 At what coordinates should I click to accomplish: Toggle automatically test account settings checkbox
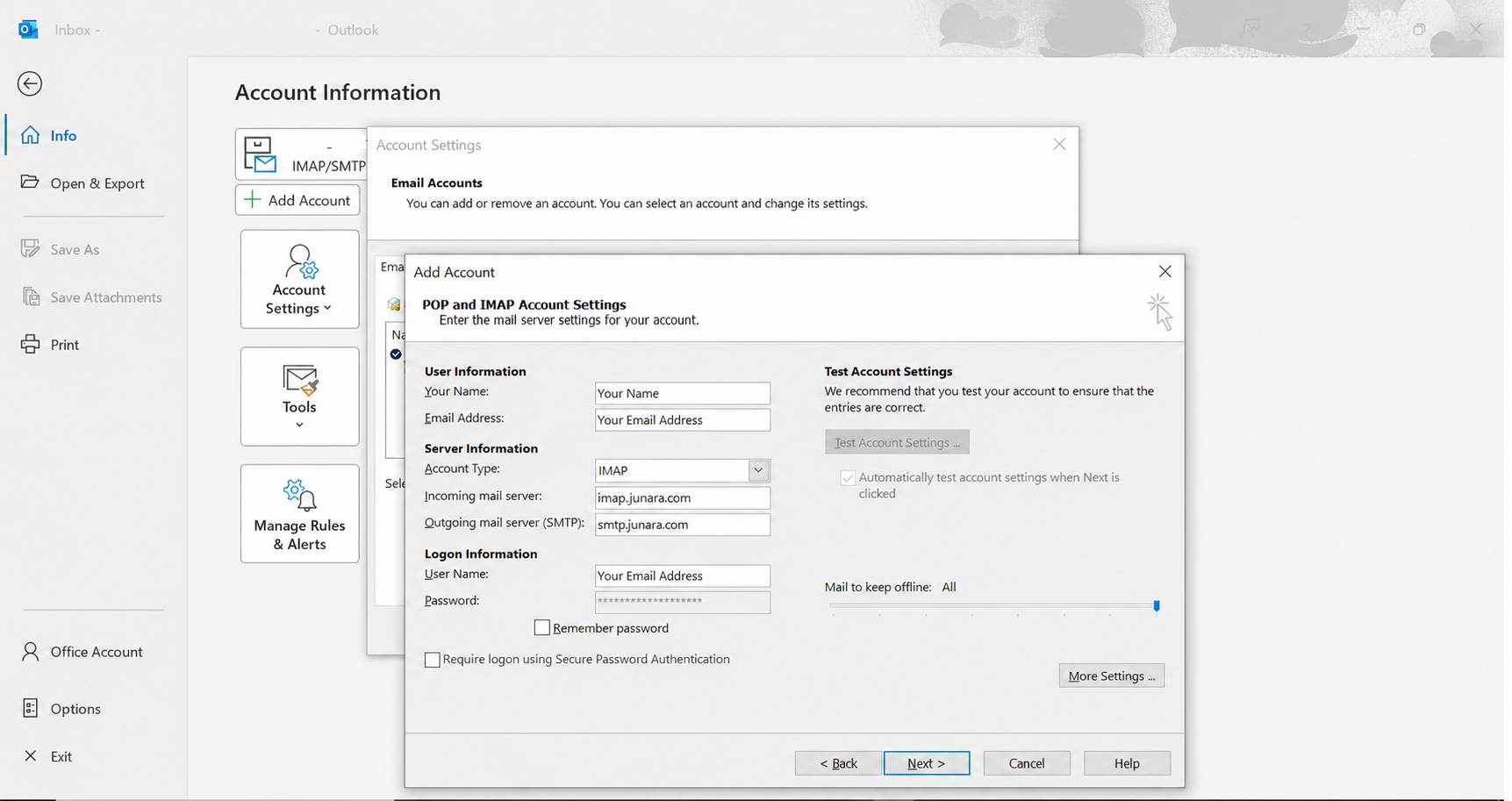click(x=848, y=477)
